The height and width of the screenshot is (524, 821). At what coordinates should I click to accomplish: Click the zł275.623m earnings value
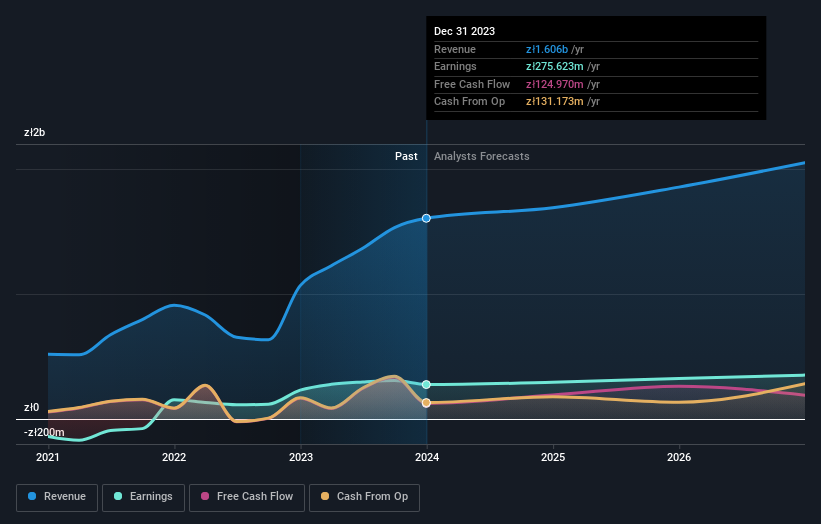[x=555, y=66]
